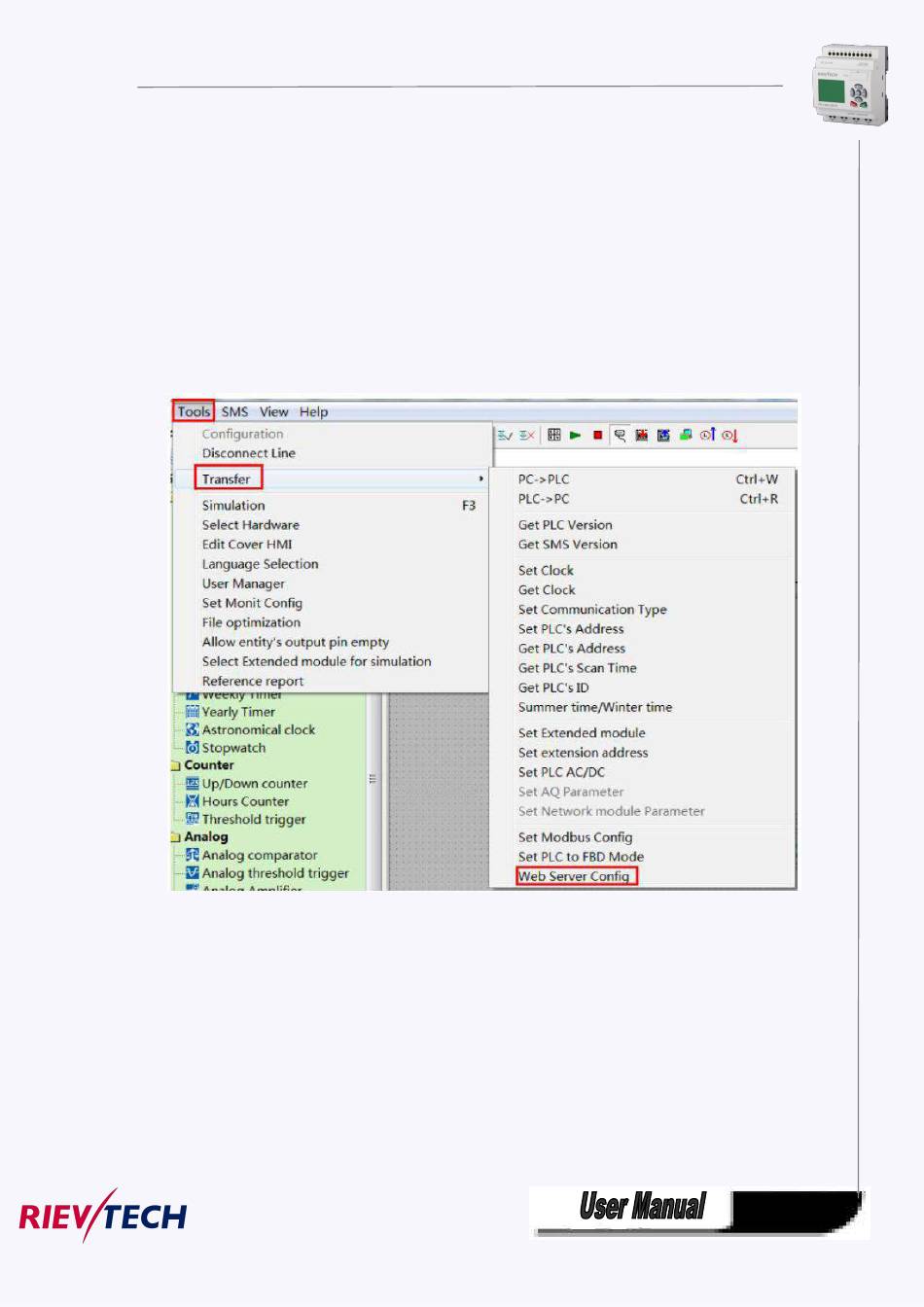The image size is (924, 1307).
Task: Open the View menu
Action: (274, 411)
